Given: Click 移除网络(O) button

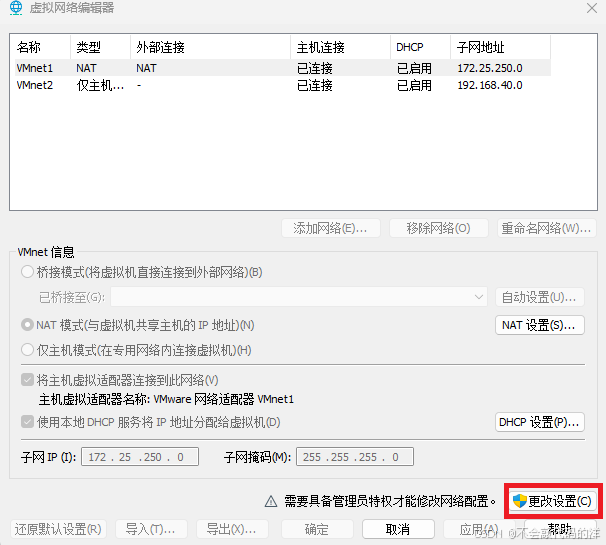Looking at the screenshot, I should (x=439, y=228).
